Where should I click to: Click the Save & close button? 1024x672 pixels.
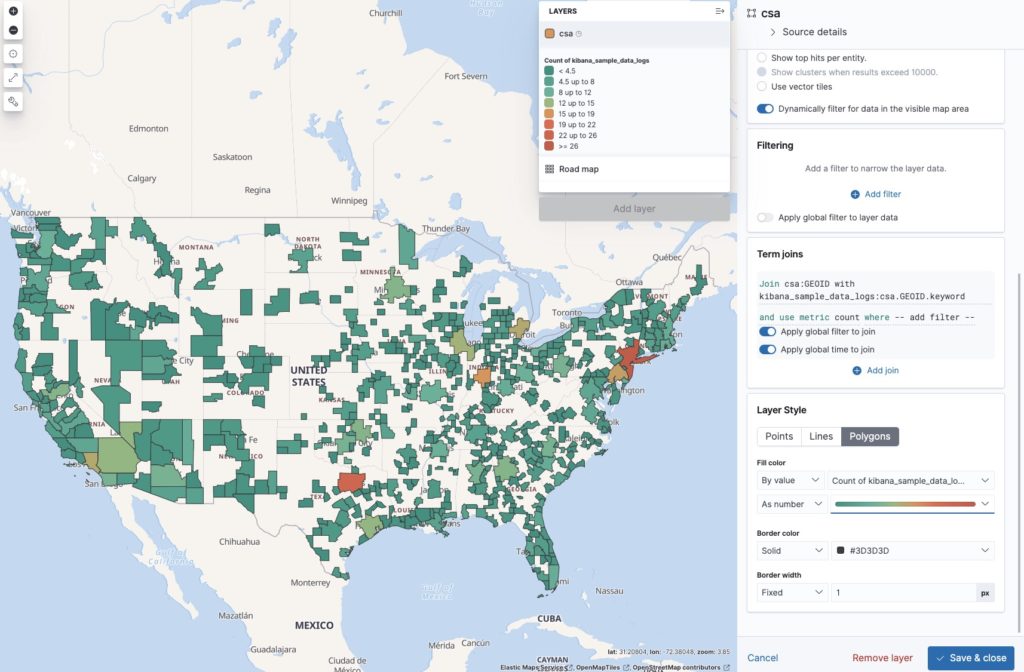969,658
